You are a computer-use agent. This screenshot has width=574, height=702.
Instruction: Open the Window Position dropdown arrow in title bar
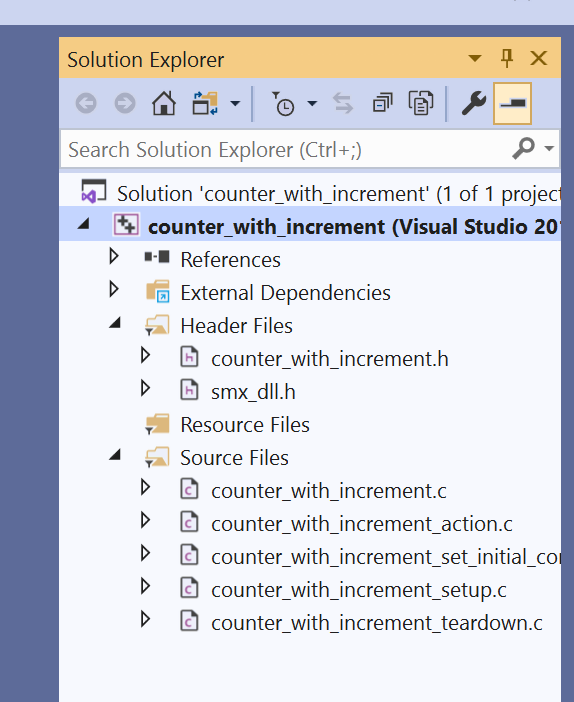point(475,58)
